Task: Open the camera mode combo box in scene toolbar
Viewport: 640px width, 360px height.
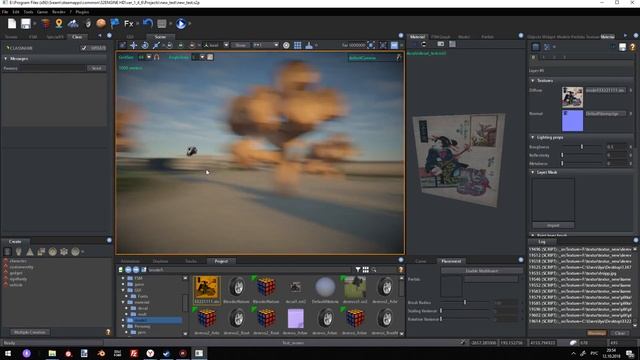Action: coord(266,45)
